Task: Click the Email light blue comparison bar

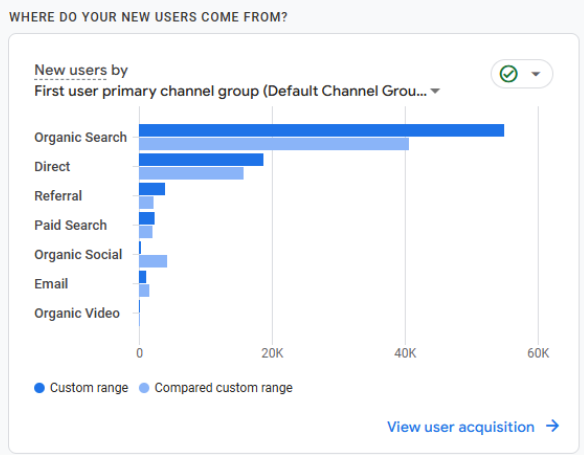Action: pos(144,291)
